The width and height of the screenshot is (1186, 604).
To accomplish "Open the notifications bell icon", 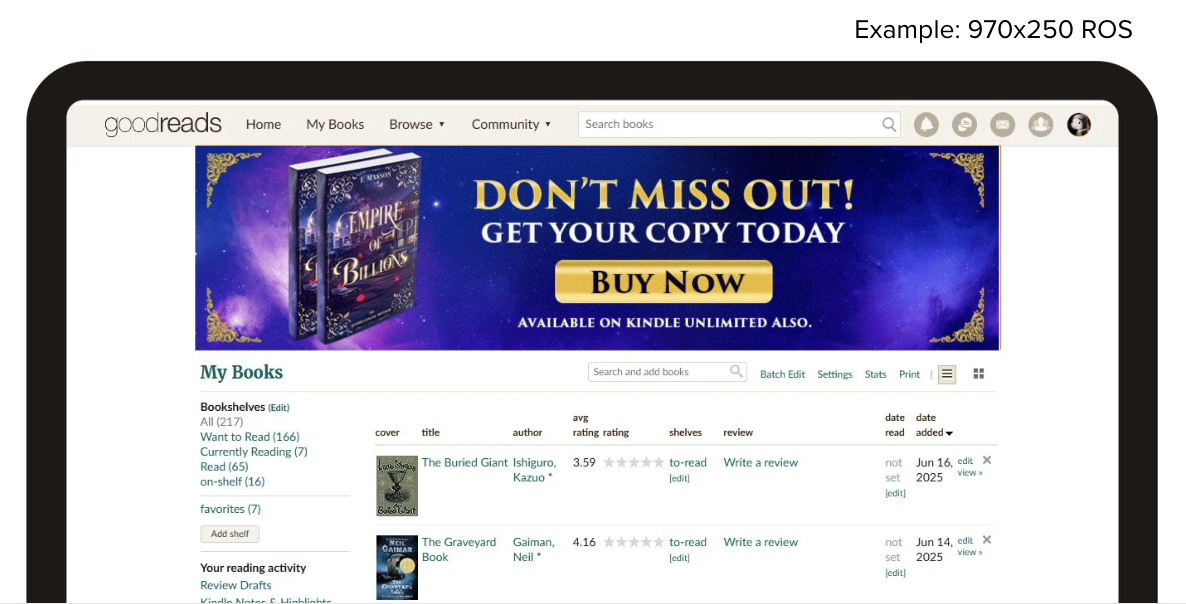I will click(x=927, y=125).
